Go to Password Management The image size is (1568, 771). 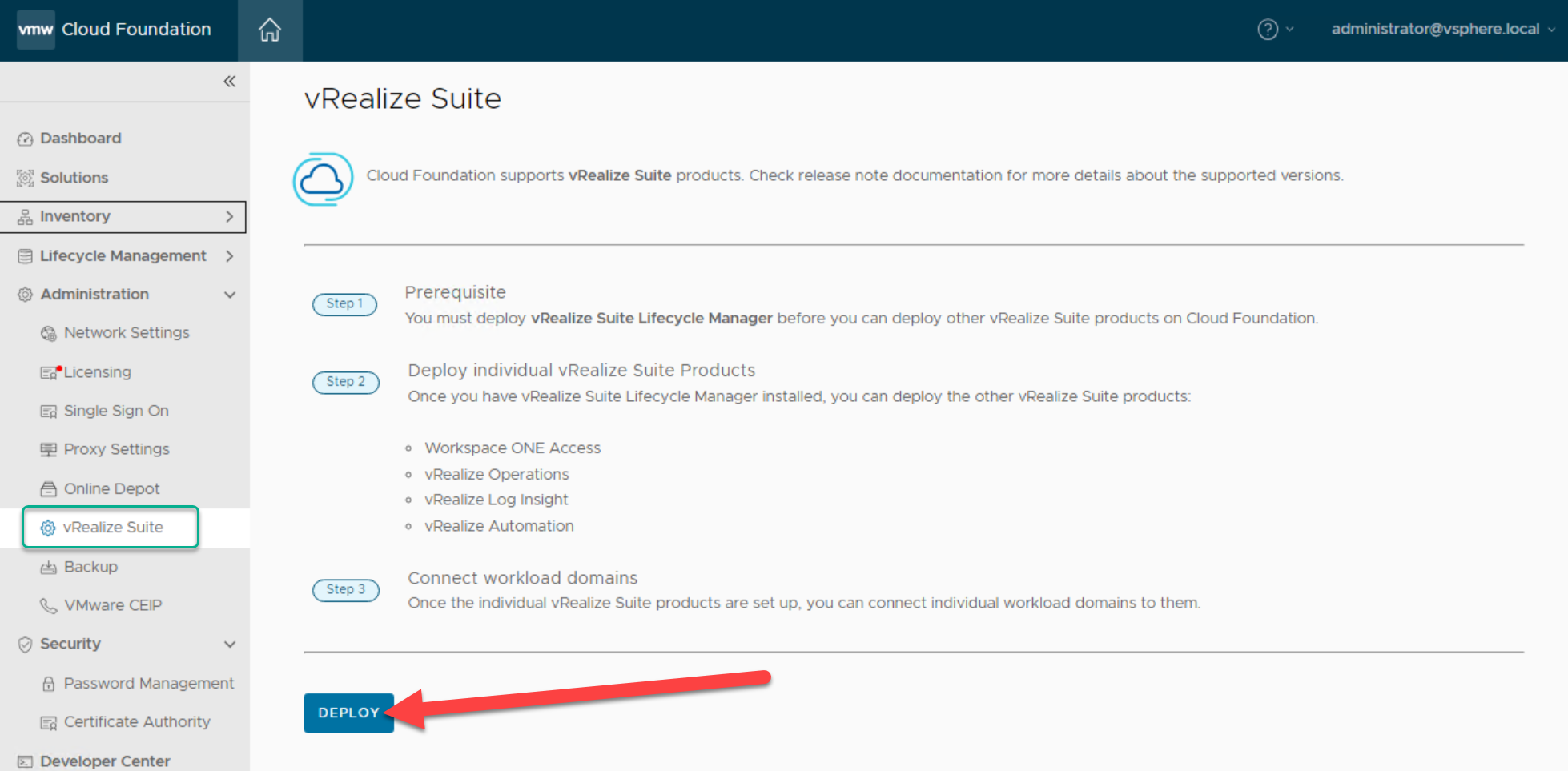(x=149, y=684)
